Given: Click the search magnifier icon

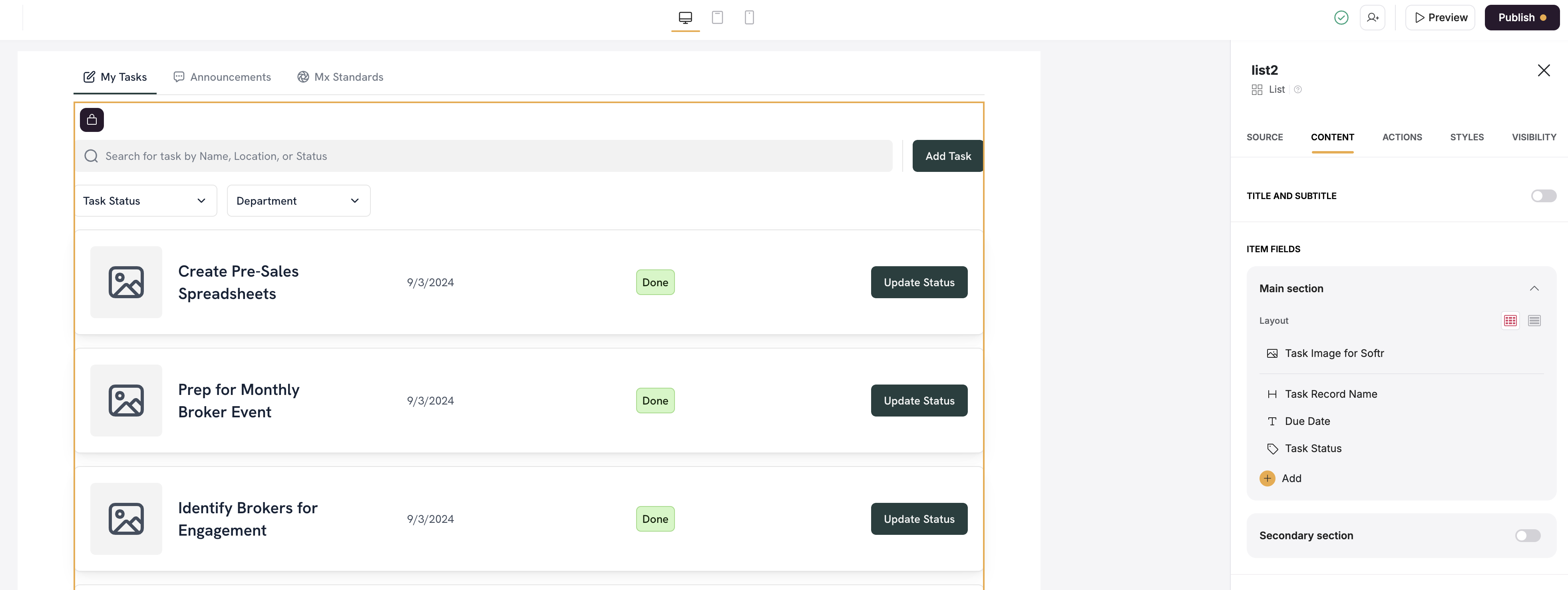Looking at the screenshot, I should [91, 156].
